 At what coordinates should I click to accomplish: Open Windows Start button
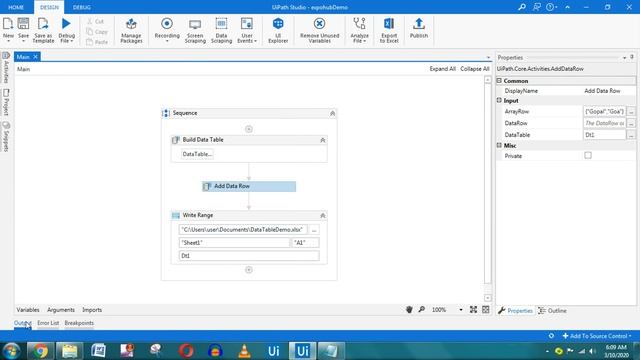coord(12,351)
